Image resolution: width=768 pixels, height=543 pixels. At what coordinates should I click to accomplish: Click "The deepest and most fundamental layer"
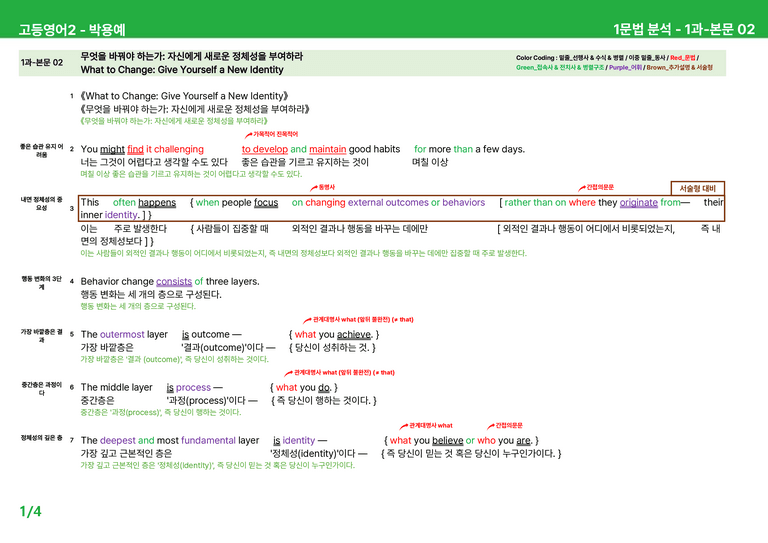coord(170,440)
